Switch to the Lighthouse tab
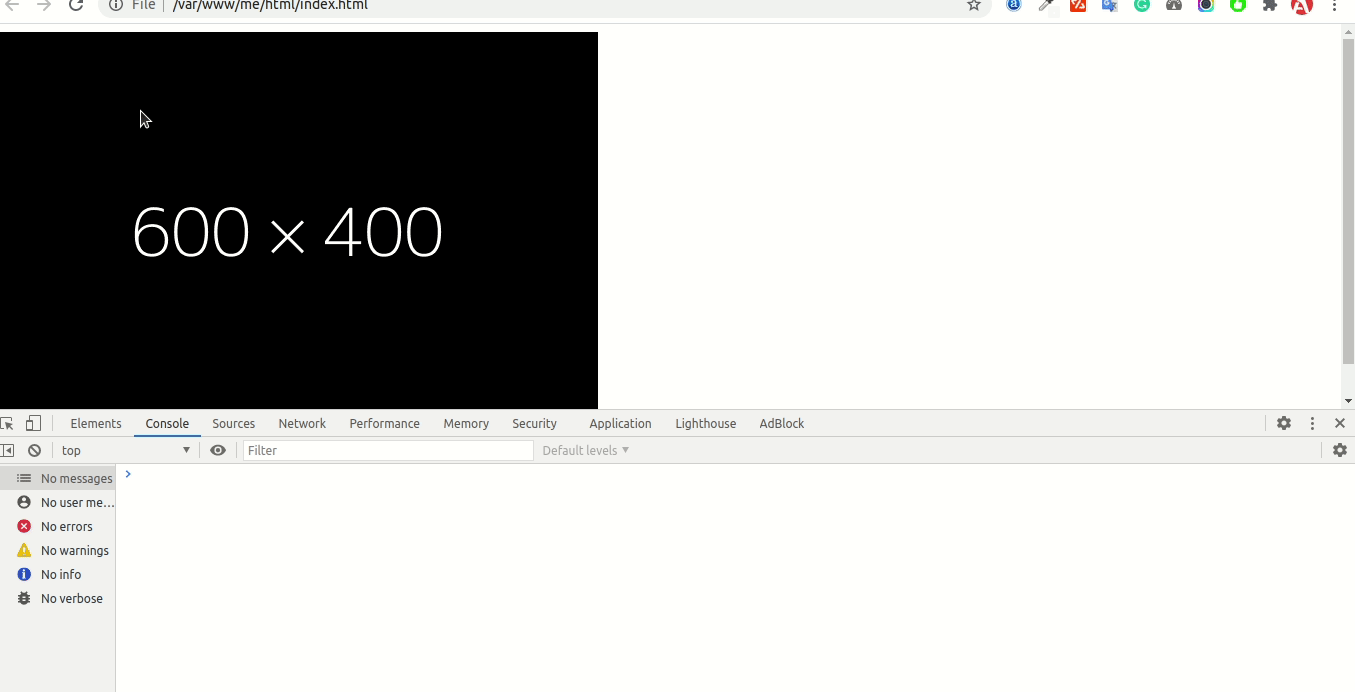1355x692 pixels. 705,423
